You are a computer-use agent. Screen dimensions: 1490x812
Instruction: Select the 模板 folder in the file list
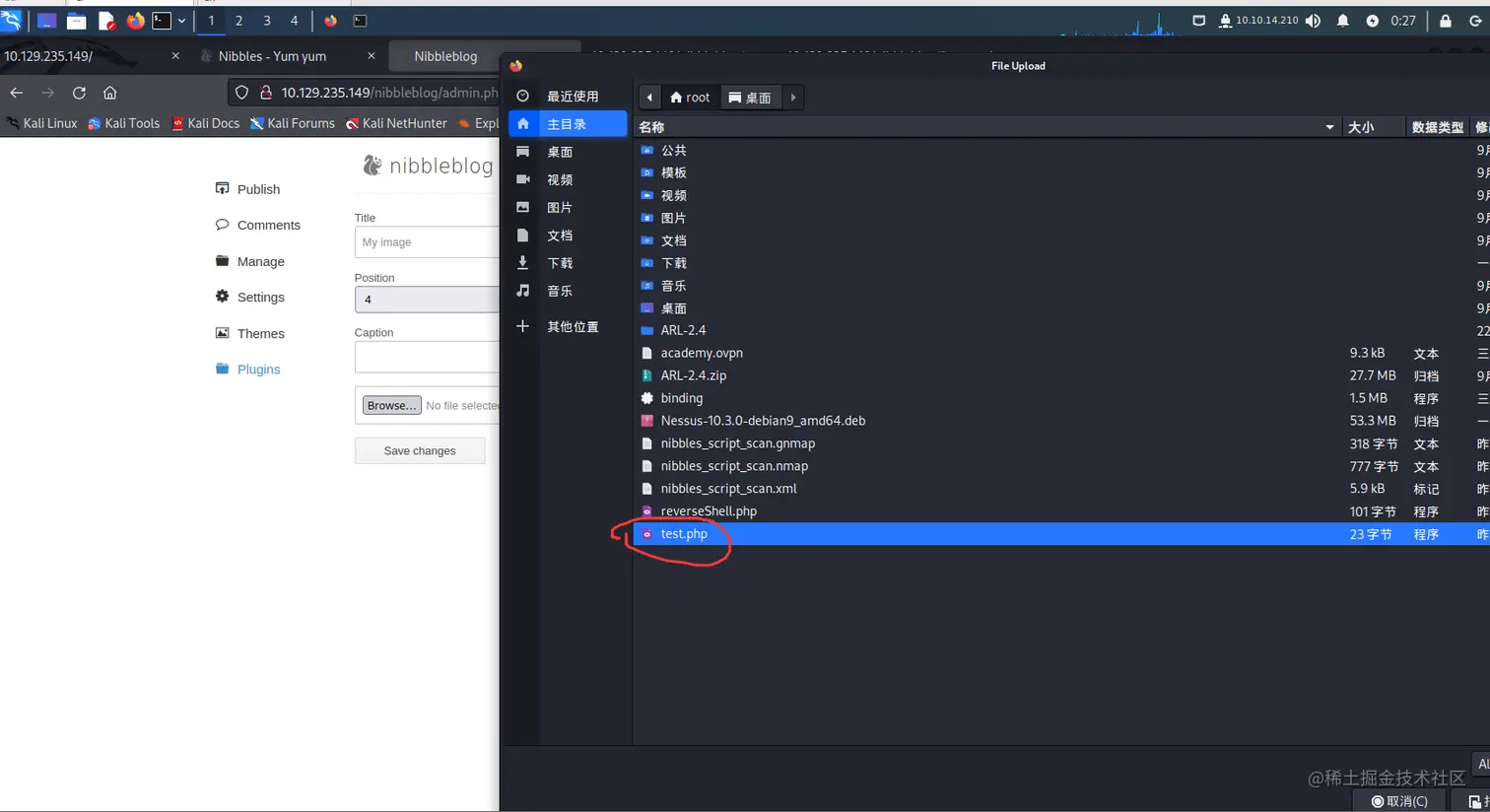(x=1061, y=172)
